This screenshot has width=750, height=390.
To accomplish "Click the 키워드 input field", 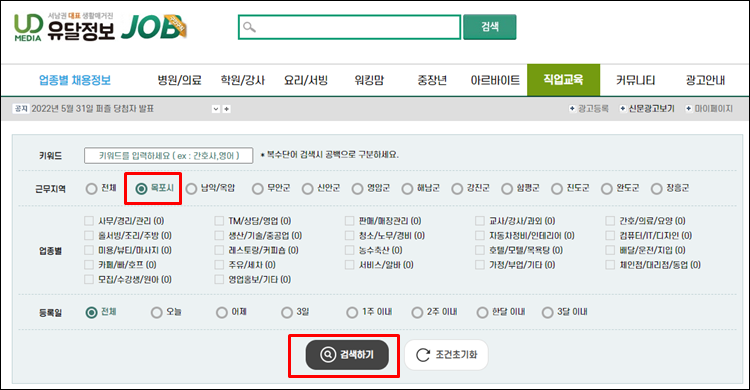I will [168, 156].
